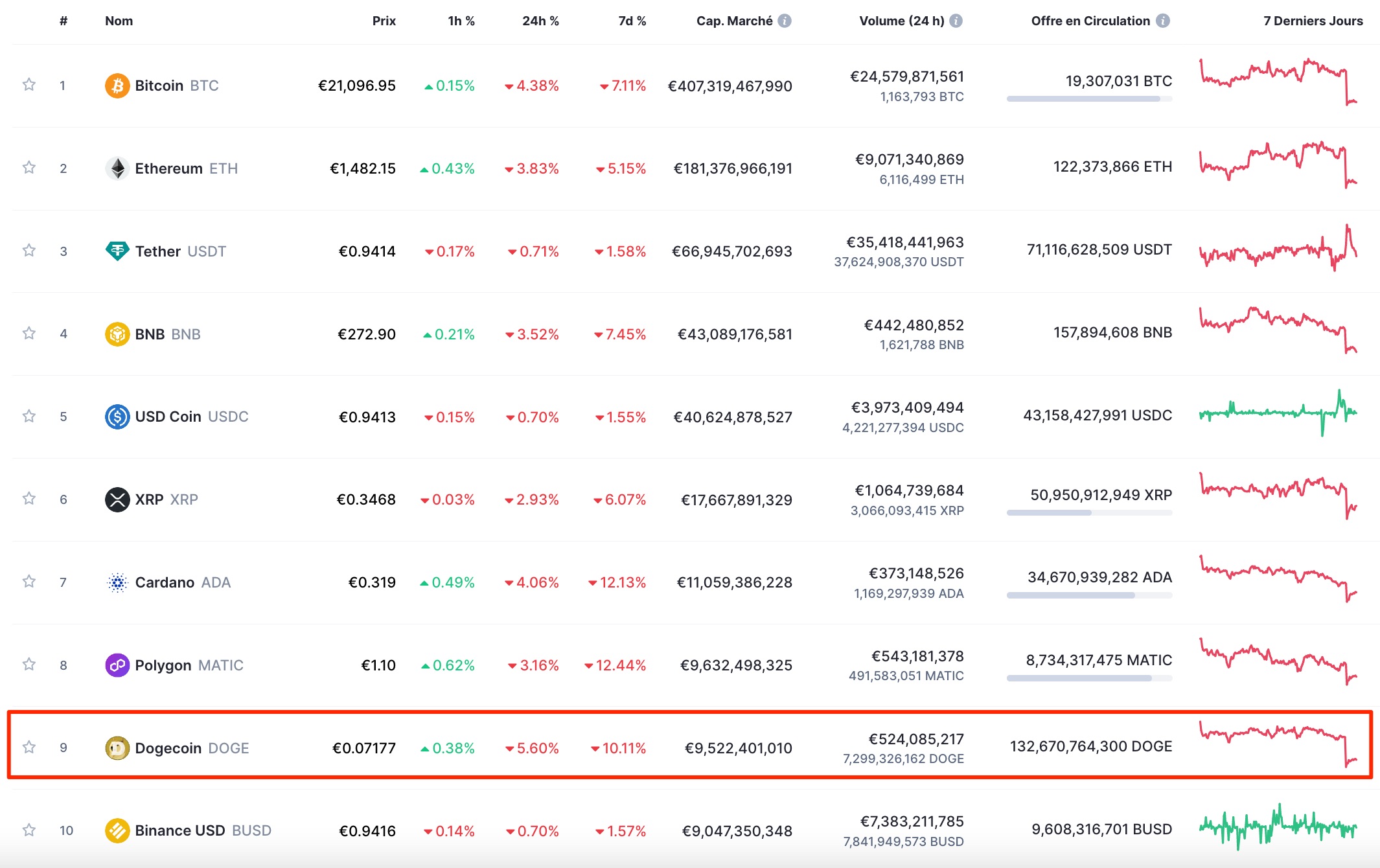Viewport: 1380px width, 868px height.
Task: Toggle the watchlist star for Cardano
Action: point(29,582)
